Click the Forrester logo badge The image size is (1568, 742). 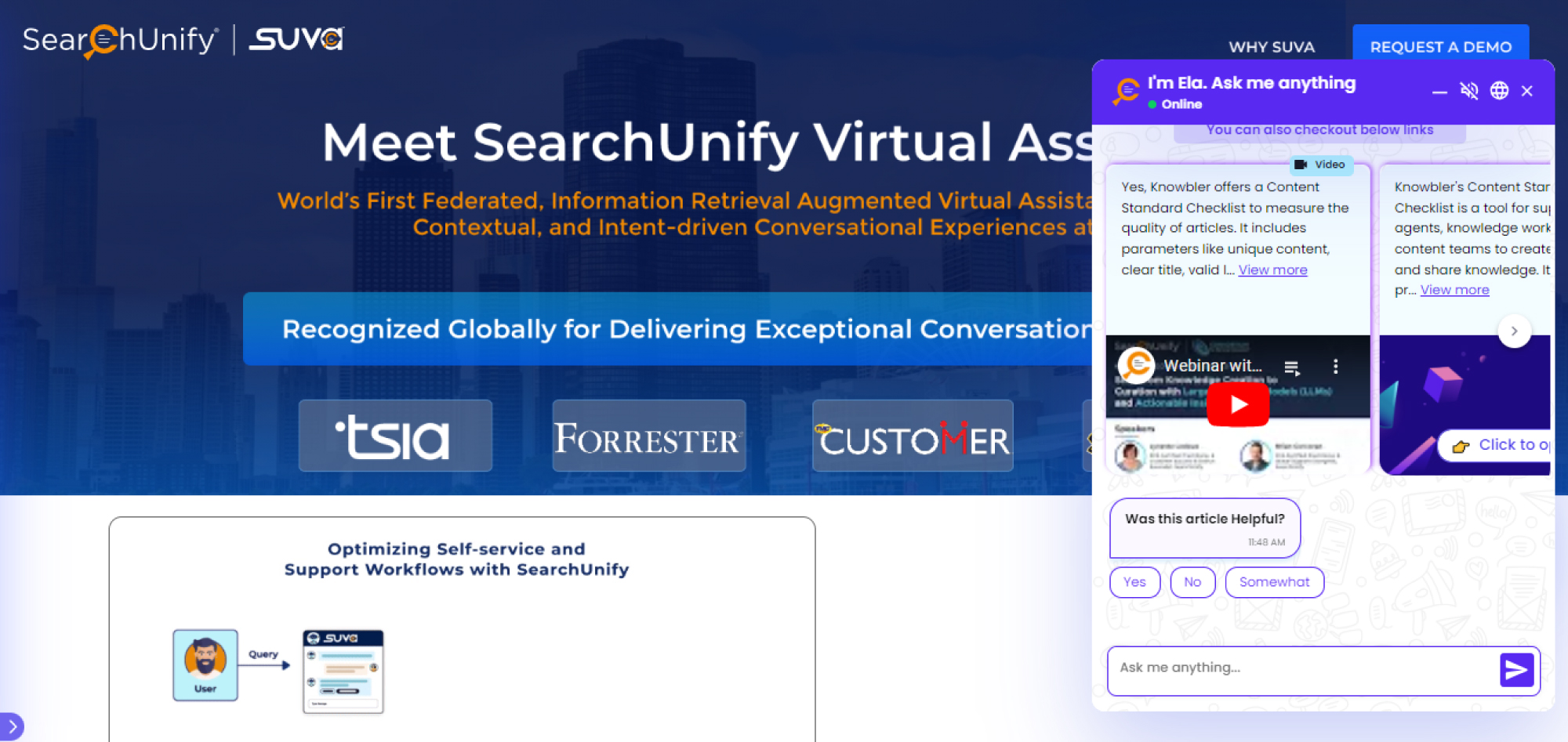pyautogui.click(x=649, y=436)
